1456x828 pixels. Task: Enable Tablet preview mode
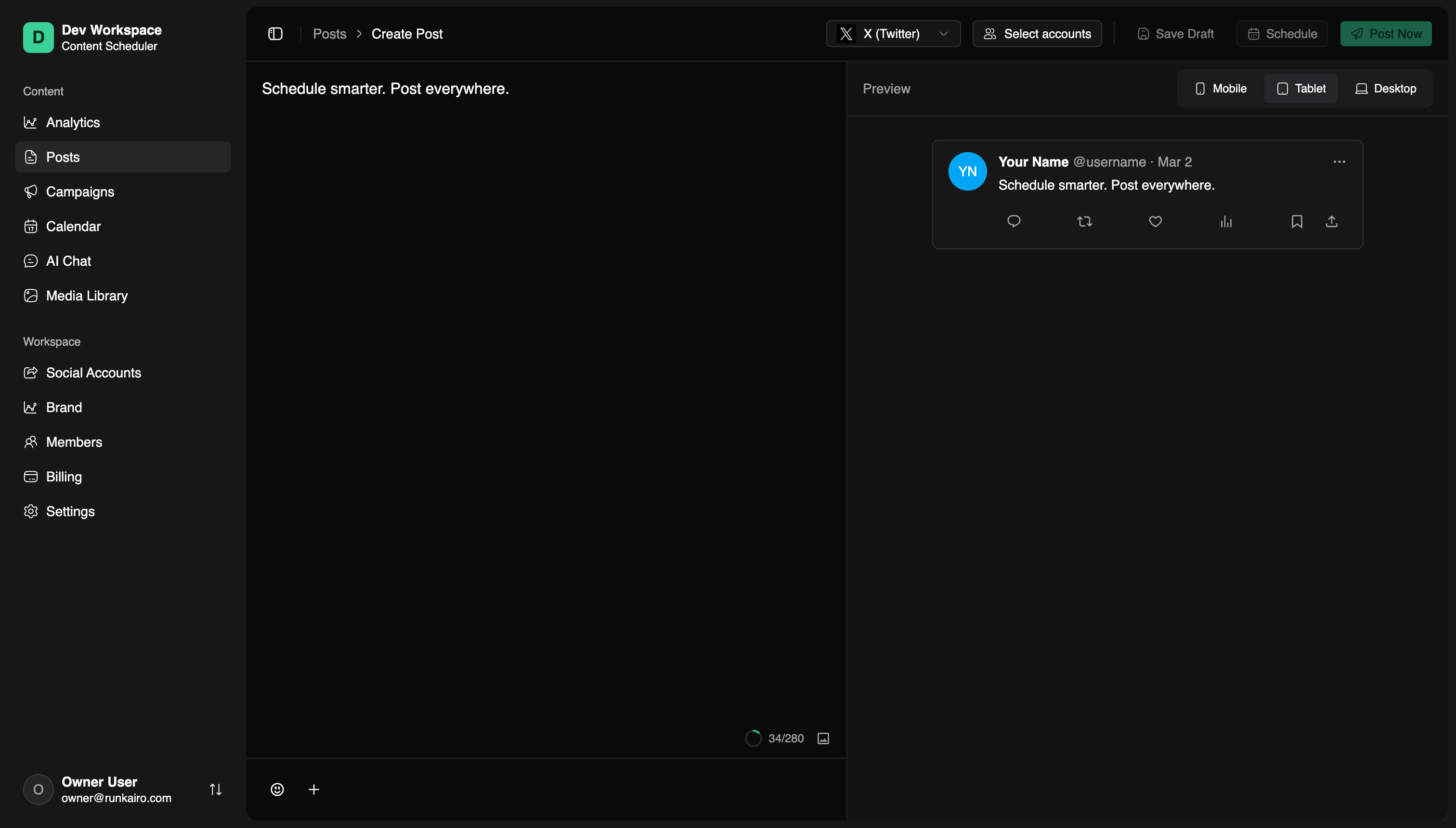point(1301,88)
